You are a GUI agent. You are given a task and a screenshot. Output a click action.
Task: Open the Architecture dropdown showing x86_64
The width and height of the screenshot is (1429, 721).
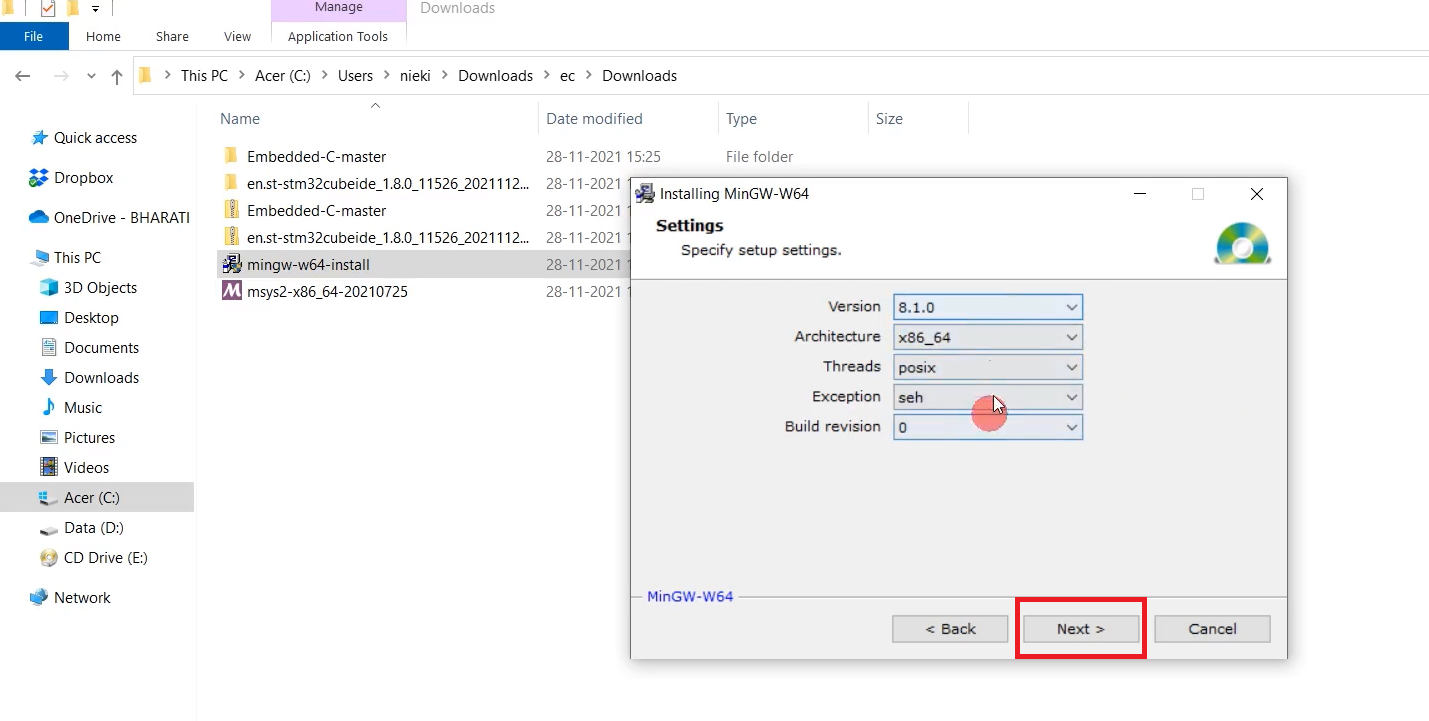[988, 337]
